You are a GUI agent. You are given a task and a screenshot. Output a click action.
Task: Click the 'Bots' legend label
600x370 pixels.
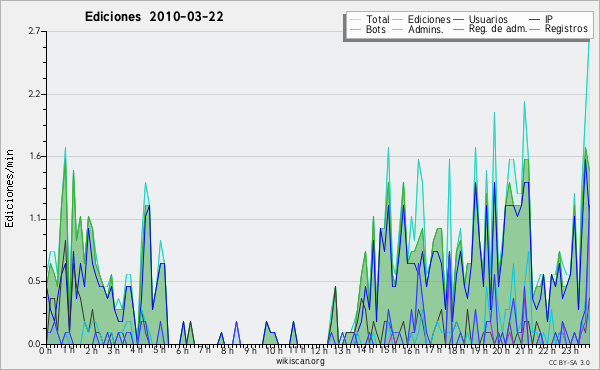[376, 29]
